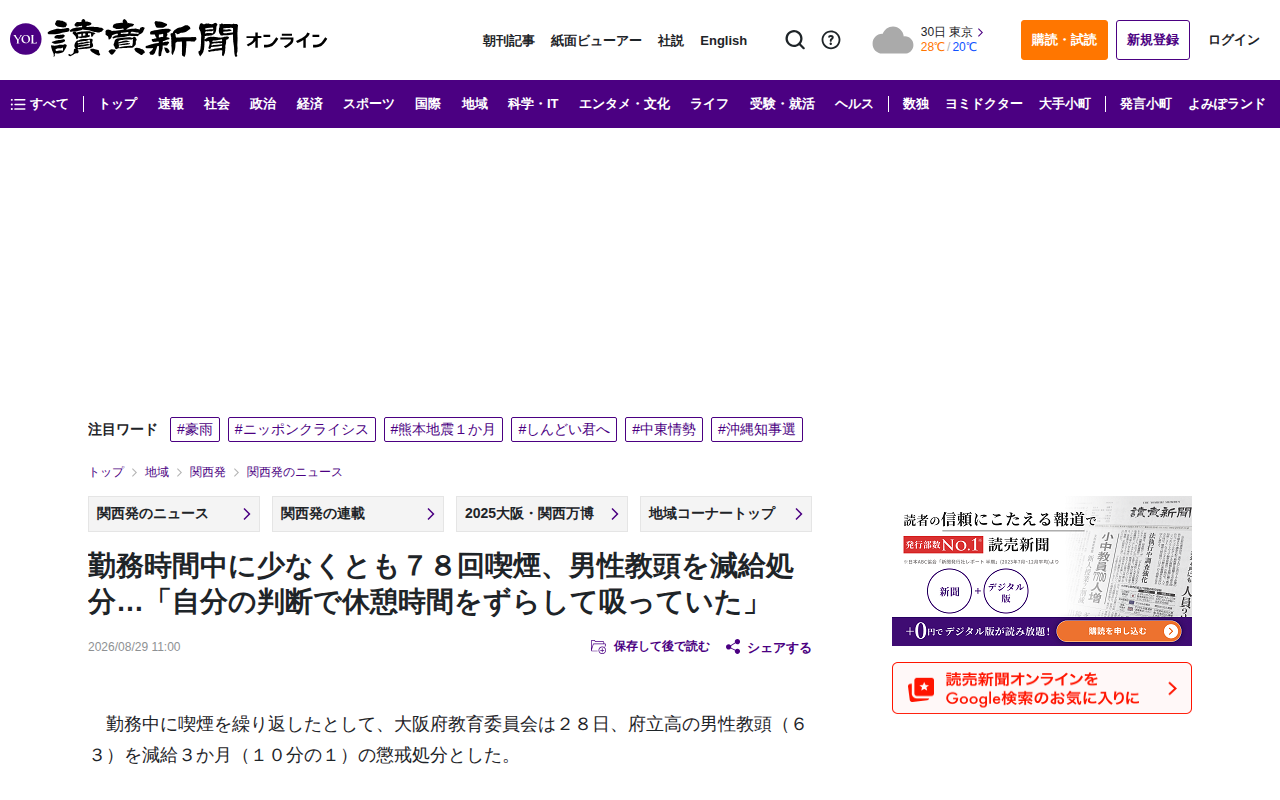Click the help question mark icon
Screen dimensions: 1280x800
831,40
